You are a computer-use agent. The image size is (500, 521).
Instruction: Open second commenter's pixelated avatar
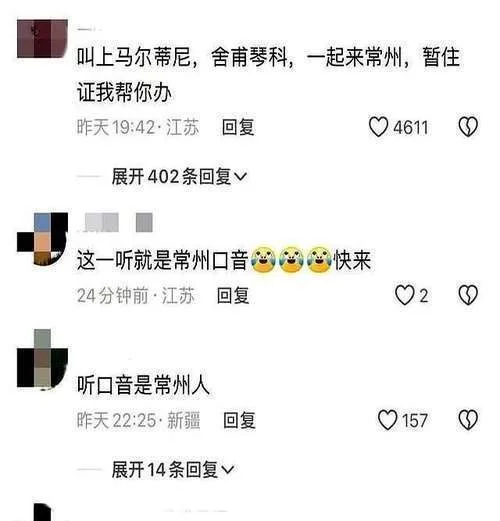[42, 239]
